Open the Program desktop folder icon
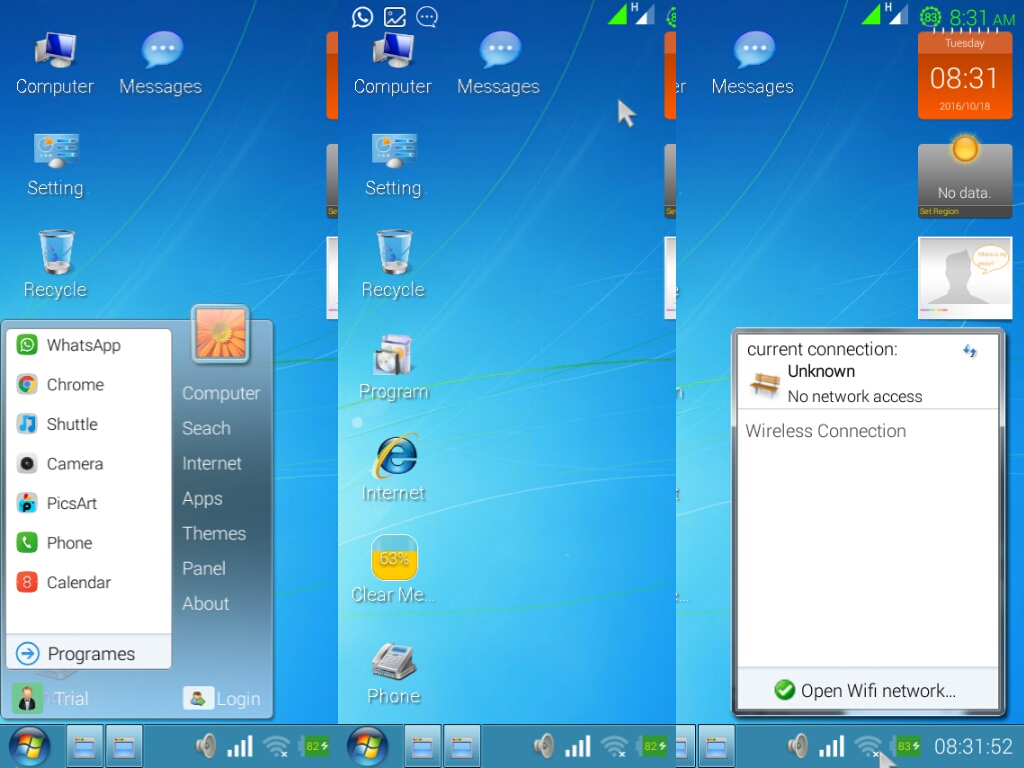Screen dimensions: 1024x768 pos(393,366)
